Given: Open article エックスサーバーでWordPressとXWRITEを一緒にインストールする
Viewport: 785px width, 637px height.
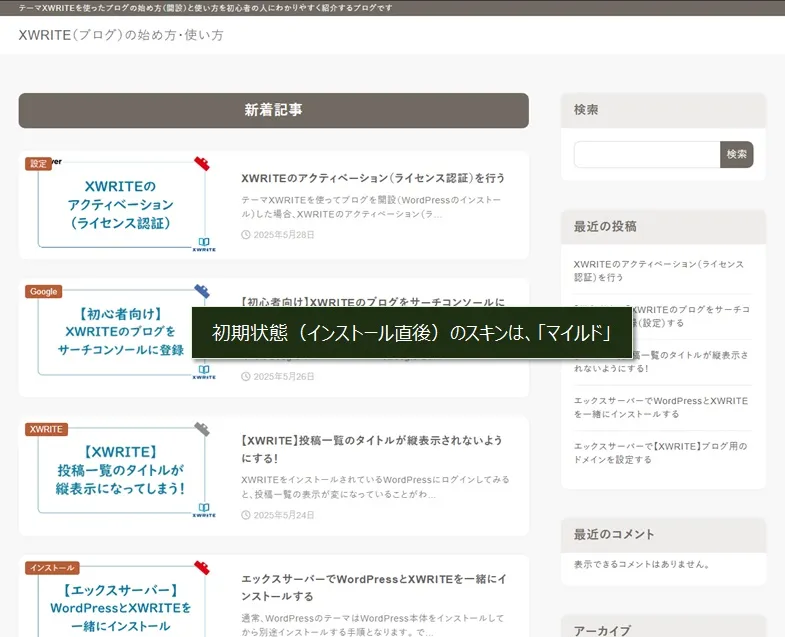Looking at the screenshot, I should (373, 587).
